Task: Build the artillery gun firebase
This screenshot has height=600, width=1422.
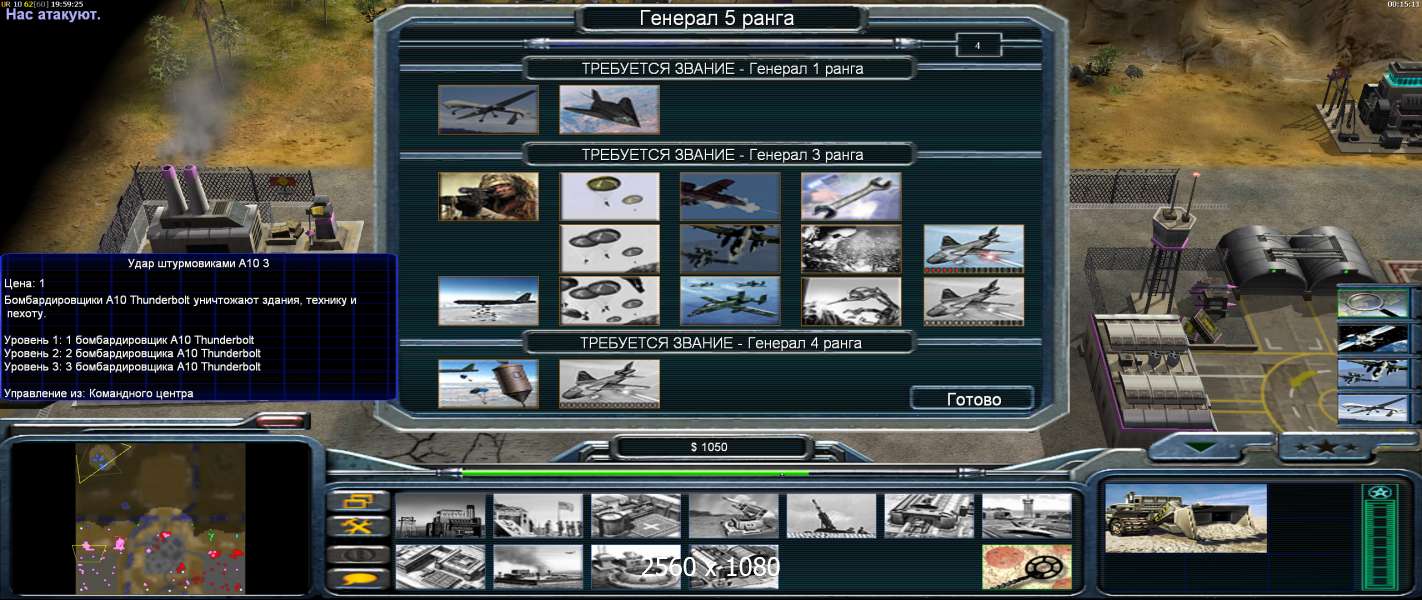Action: (x=832, y=516)
